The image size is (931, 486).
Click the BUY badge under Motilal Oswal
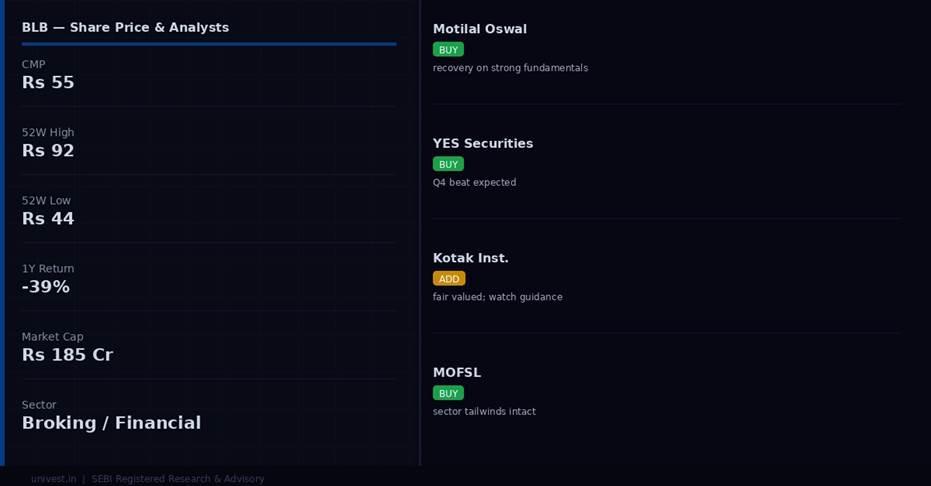pos(448,50)
